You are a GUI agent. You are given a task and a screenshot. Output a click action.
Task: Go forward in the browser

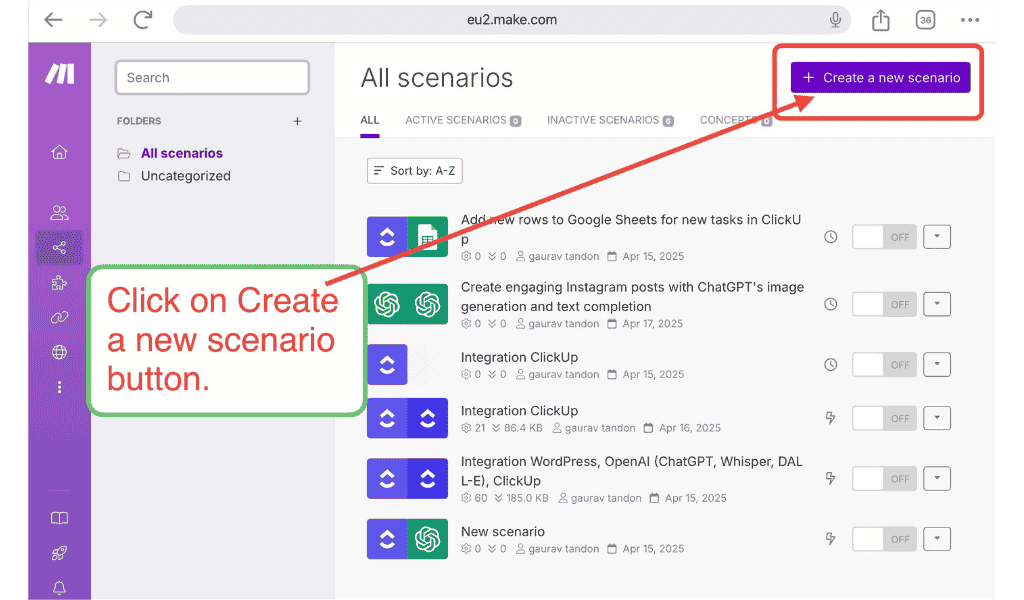coord(98,20)
